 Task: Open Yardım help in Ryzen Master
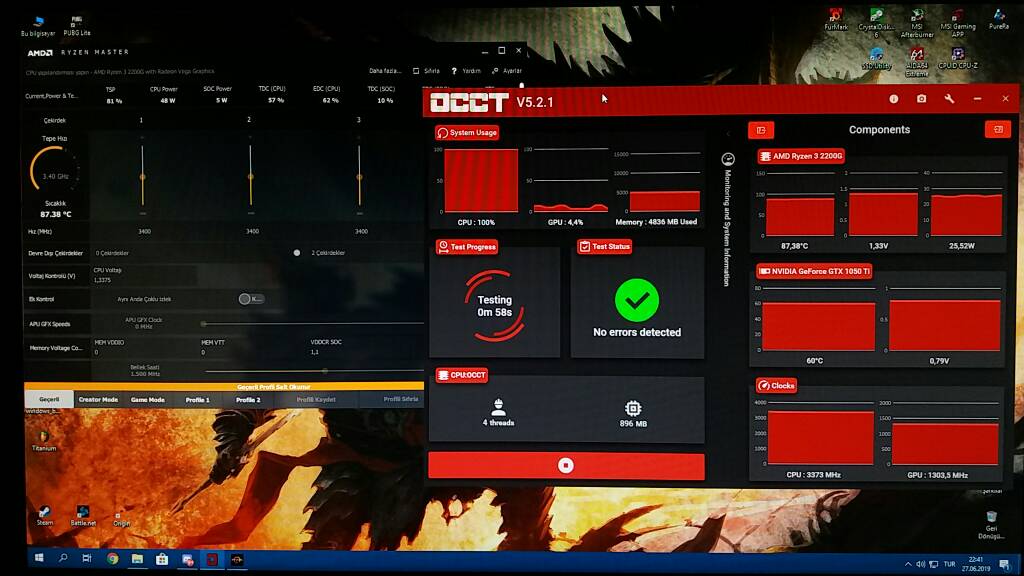click(466, 71)
